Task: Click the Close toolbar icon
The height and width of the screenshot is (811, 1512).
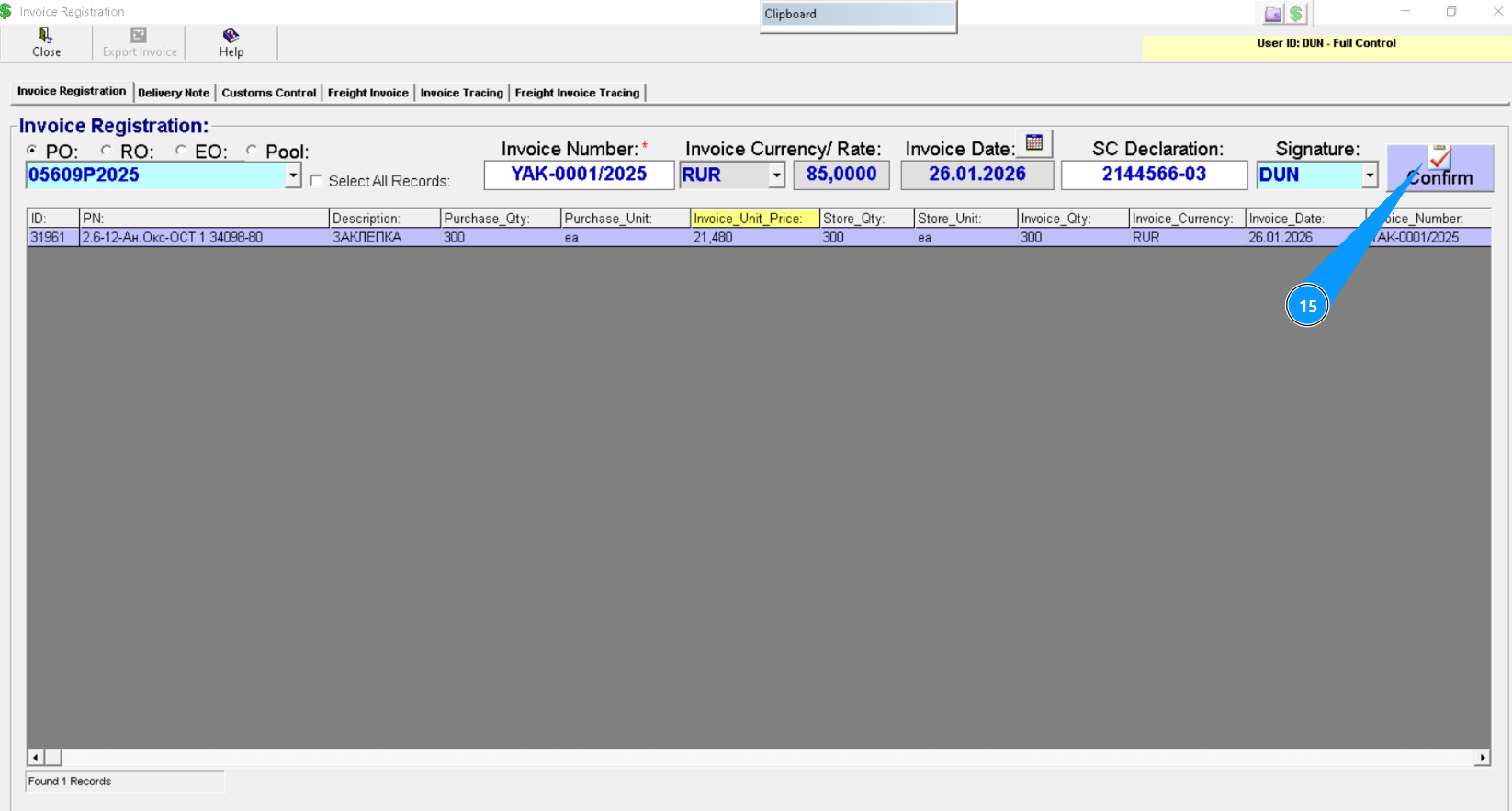Action: 46,42
